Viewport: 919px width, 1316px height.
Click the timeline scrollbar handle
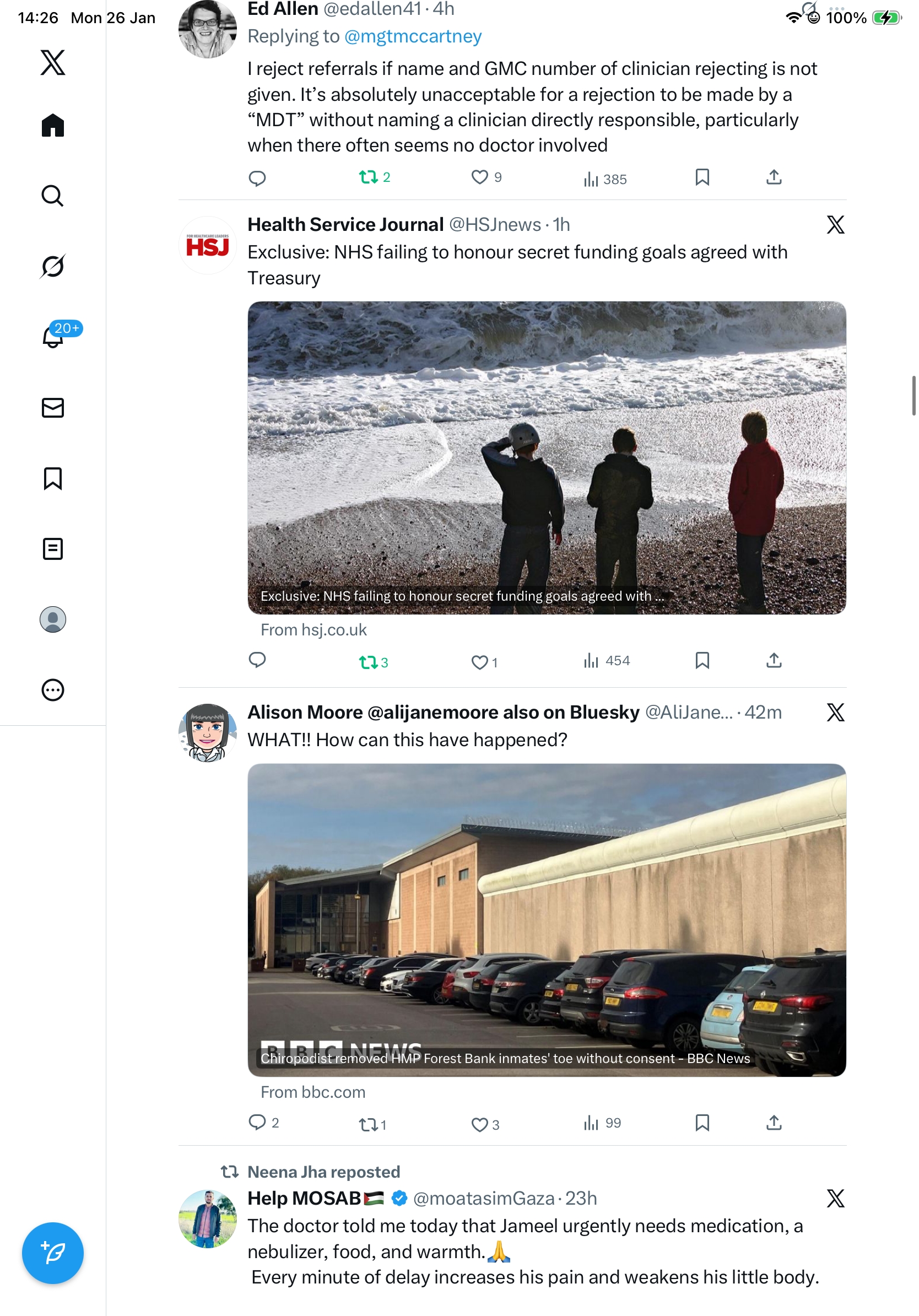[x=914, y=396]
